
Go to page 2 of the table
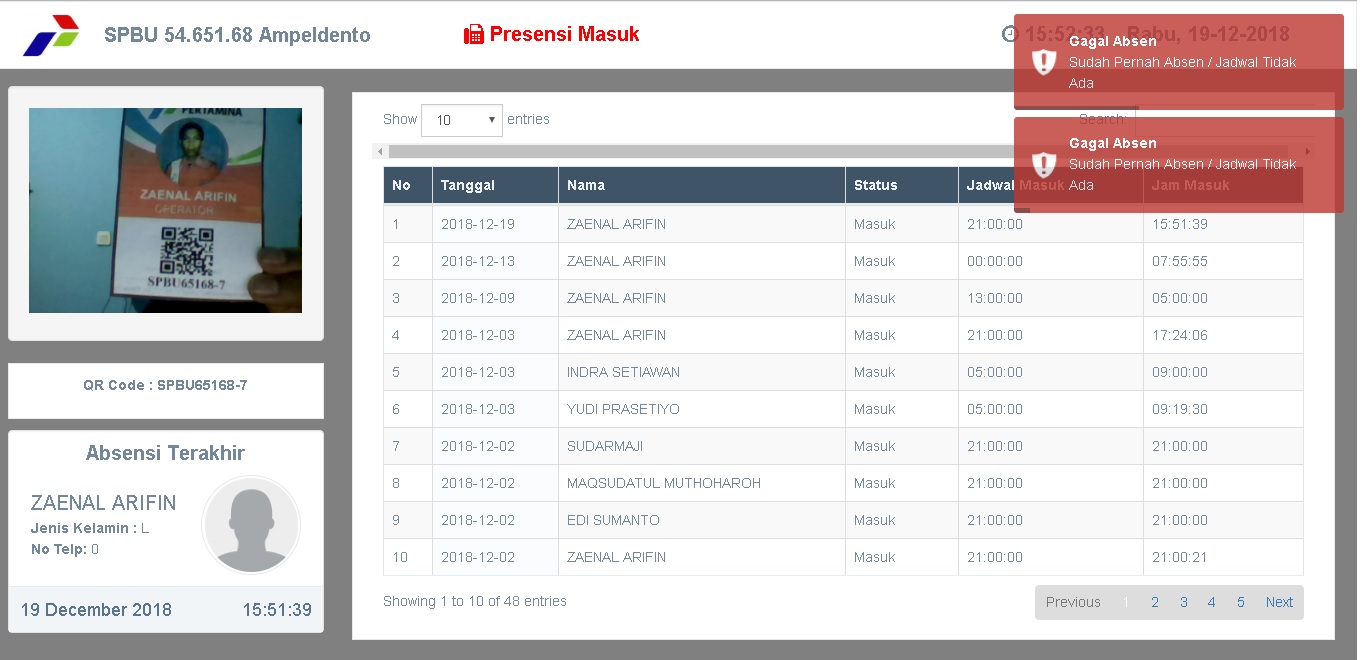1154,602
